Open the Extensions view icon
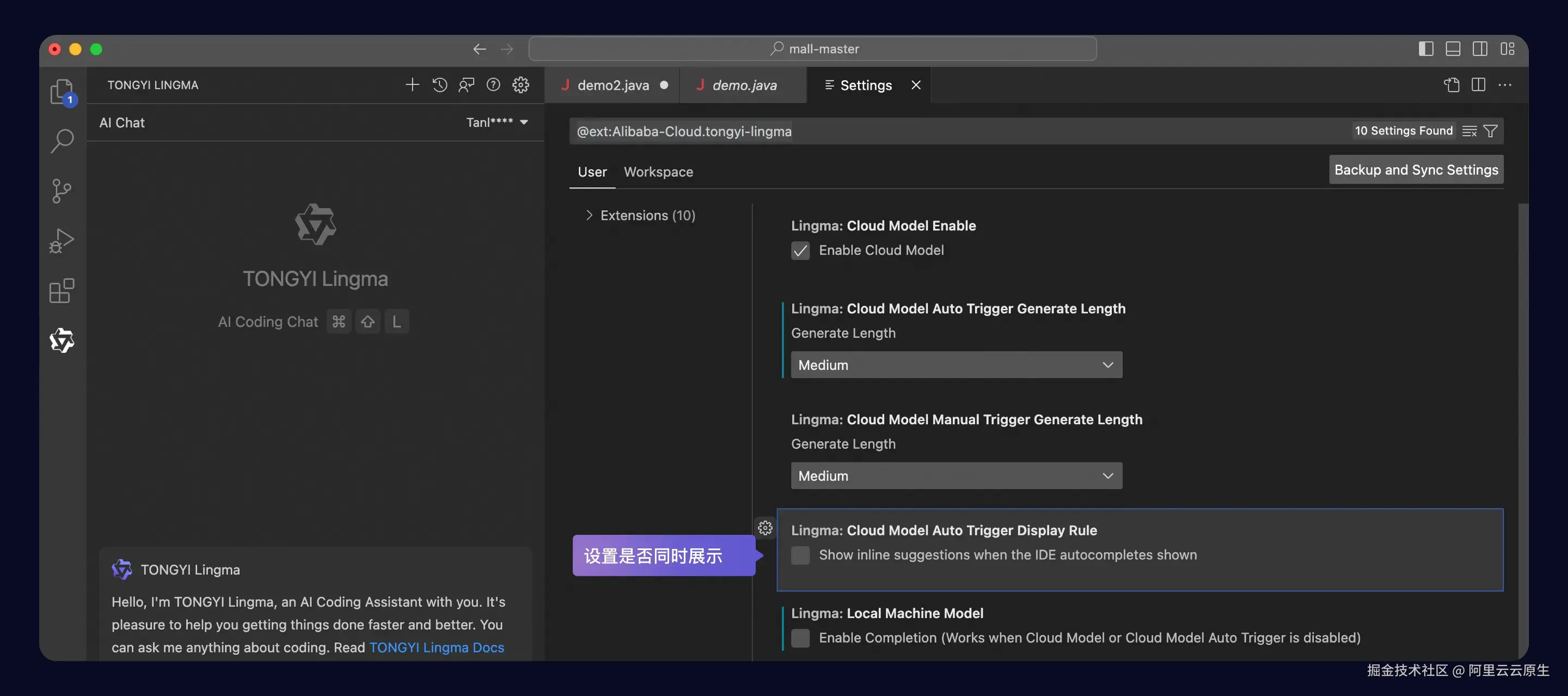The image size is (1568, 696). point(62,291)
